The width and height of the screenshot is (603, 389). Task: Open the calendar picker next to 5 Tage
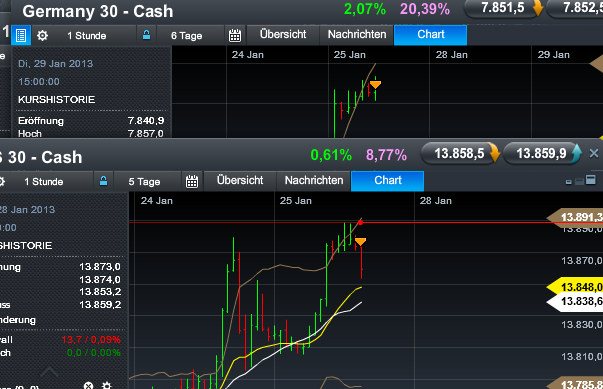point(192,182)
